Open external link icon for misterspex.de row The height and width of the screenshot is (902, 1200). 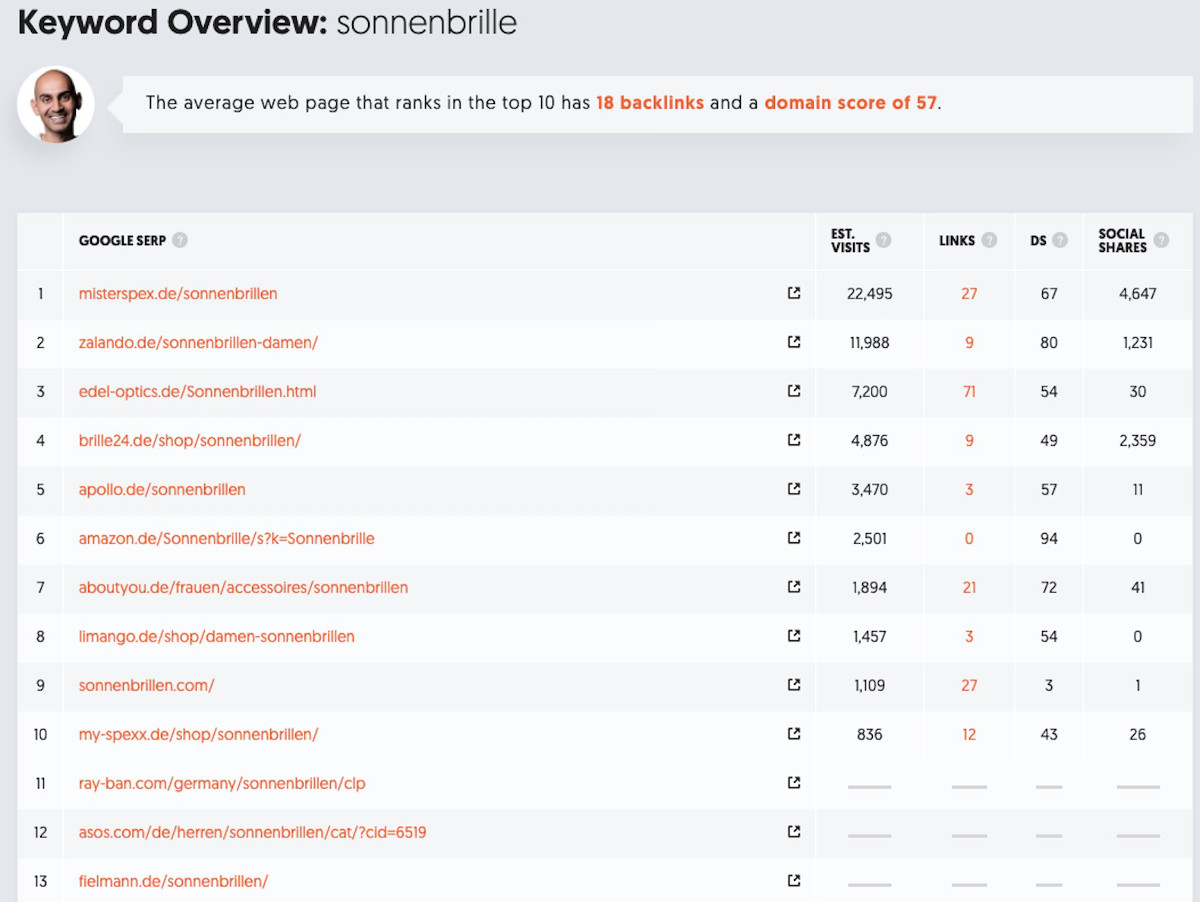click(794, 293)
